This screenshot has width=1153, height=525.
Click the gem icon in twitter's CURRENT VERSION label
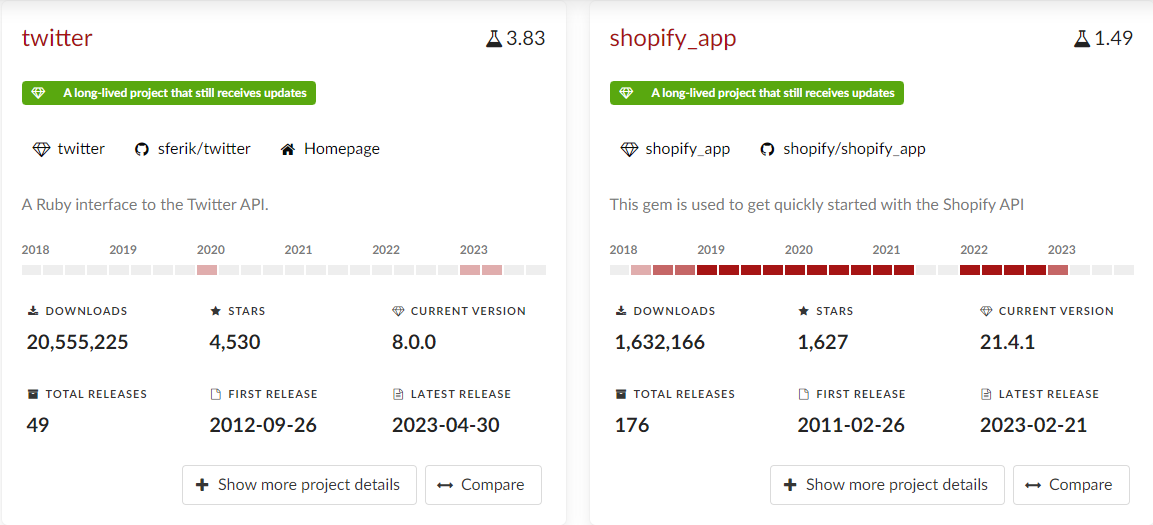pos(399,311)
